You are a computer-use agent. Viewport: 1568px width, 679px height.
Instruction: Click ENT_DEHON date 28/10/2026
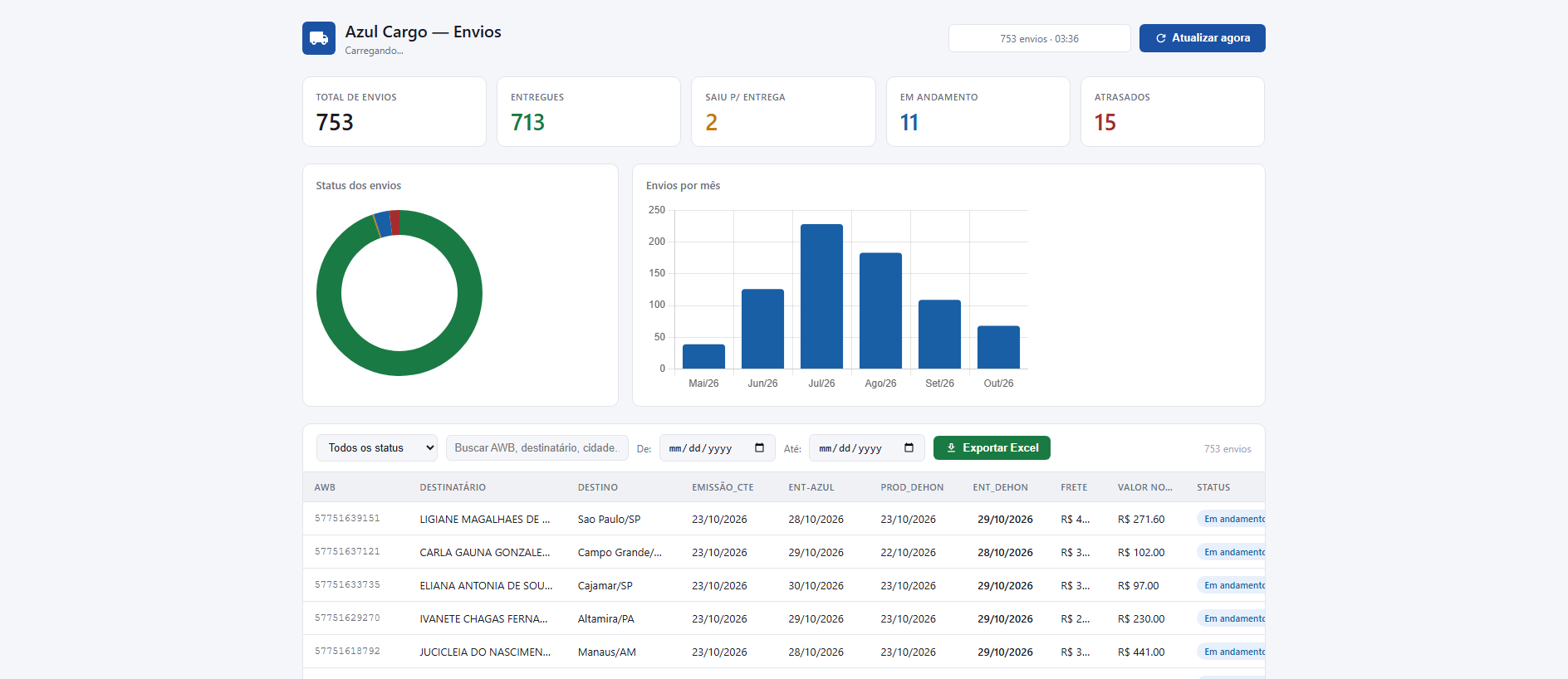pos(1005,553)
